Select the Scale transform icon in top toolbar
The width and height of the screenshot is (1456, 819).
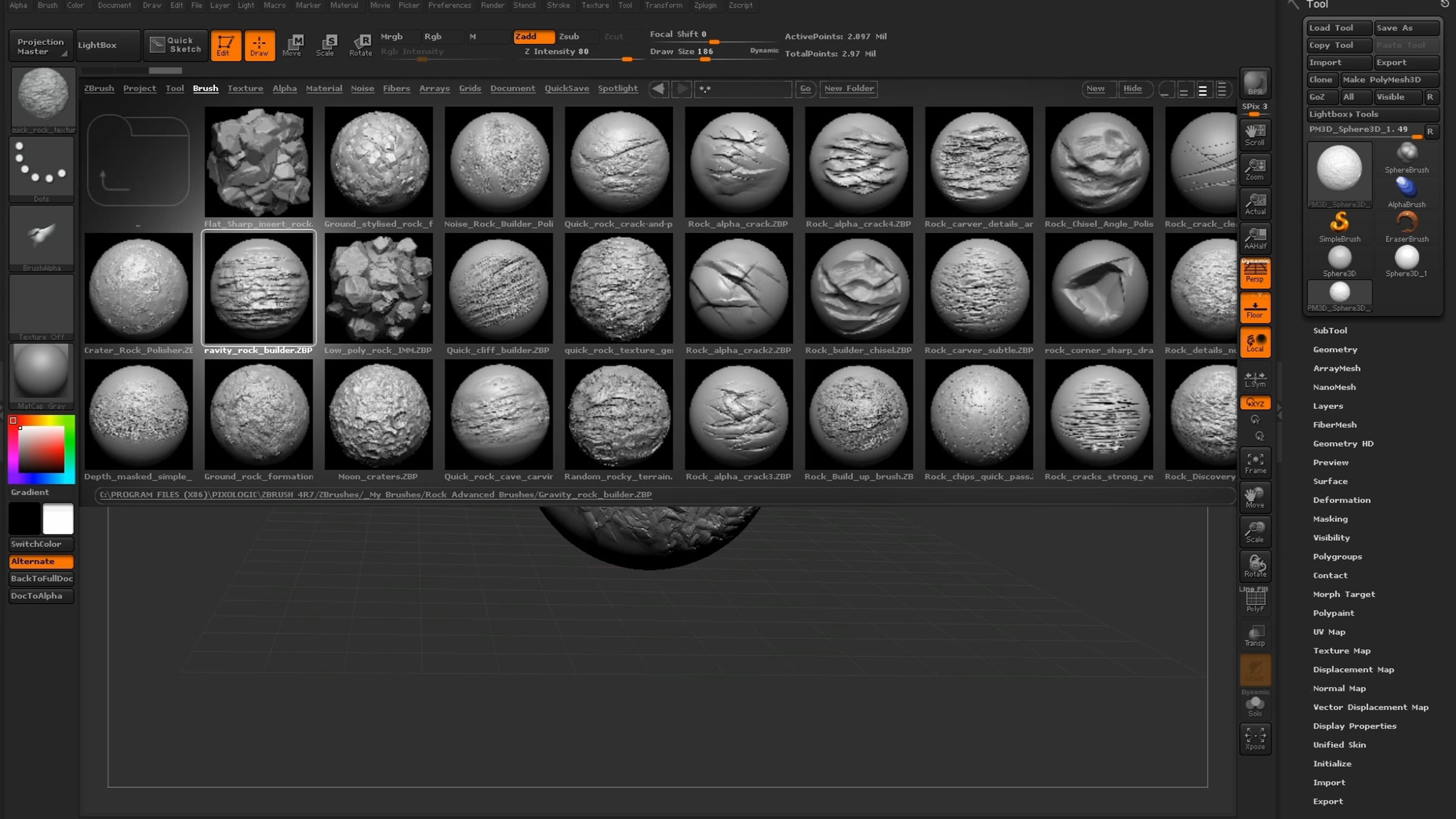[x=326, y=45]
